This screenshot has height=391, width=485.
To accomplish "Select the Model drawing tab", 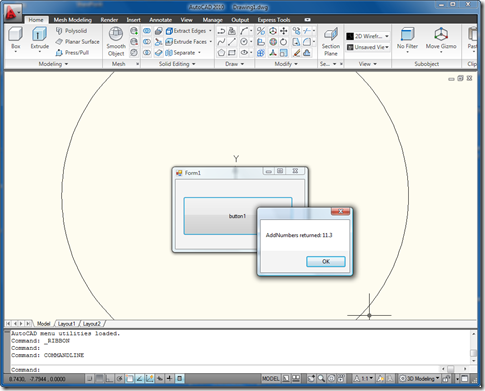I will (43, 324).
